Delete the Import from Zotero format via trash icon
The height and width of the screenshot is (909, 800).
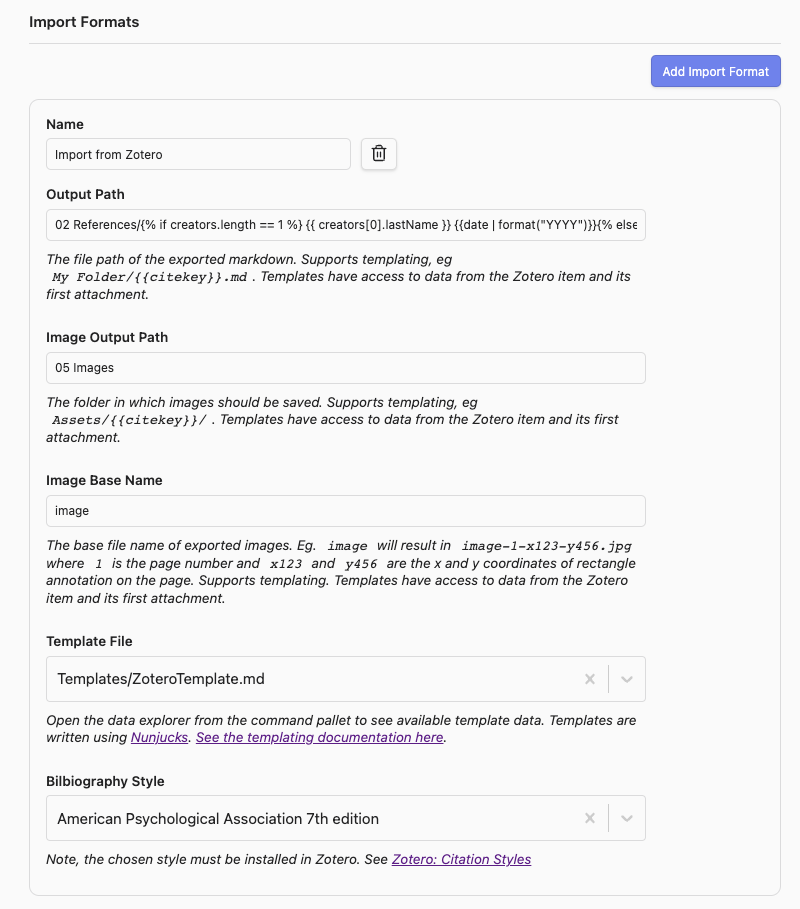379,154
